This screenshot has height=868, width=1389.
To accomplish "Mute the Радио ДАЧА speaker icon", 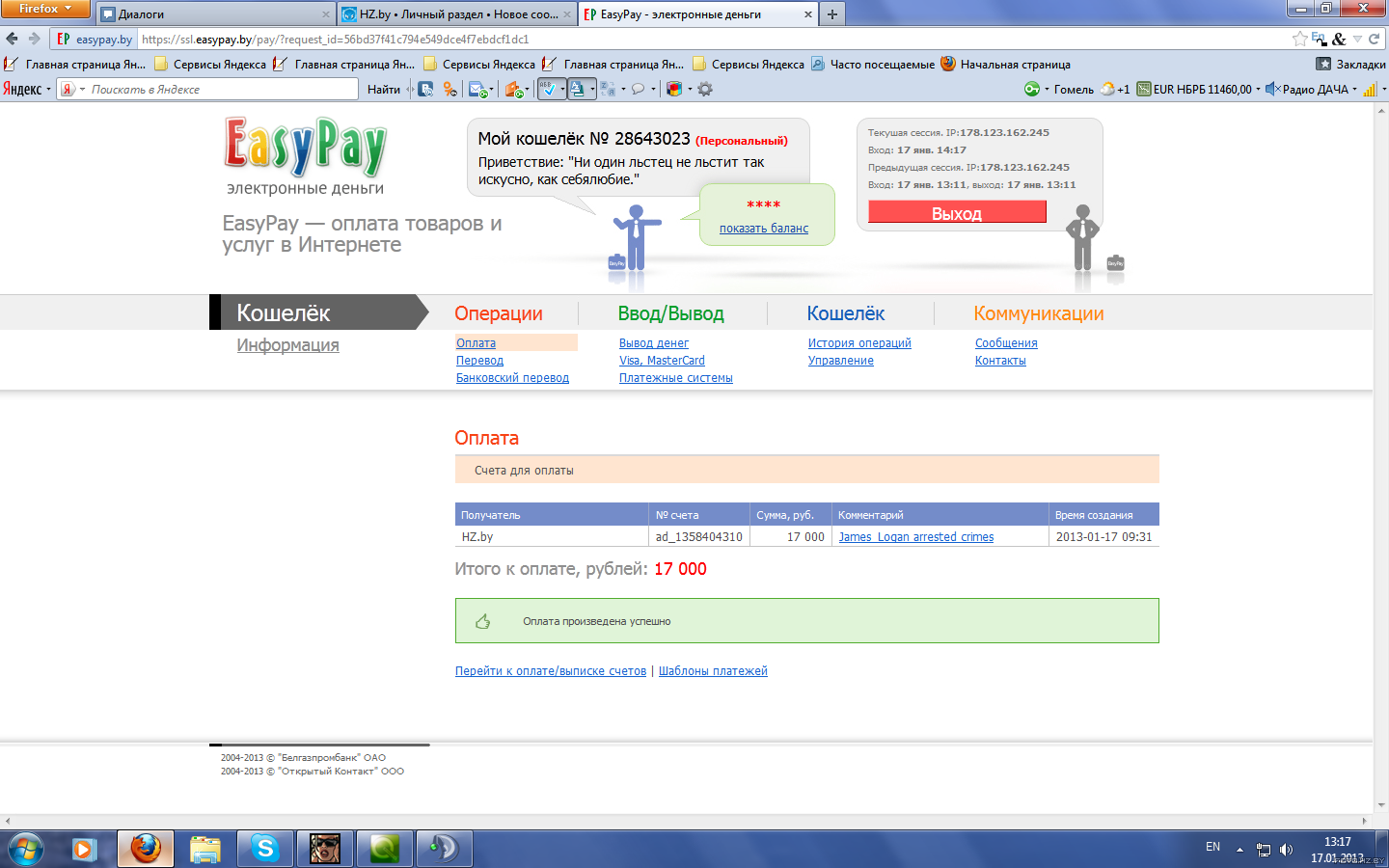I will point(1272,89).
